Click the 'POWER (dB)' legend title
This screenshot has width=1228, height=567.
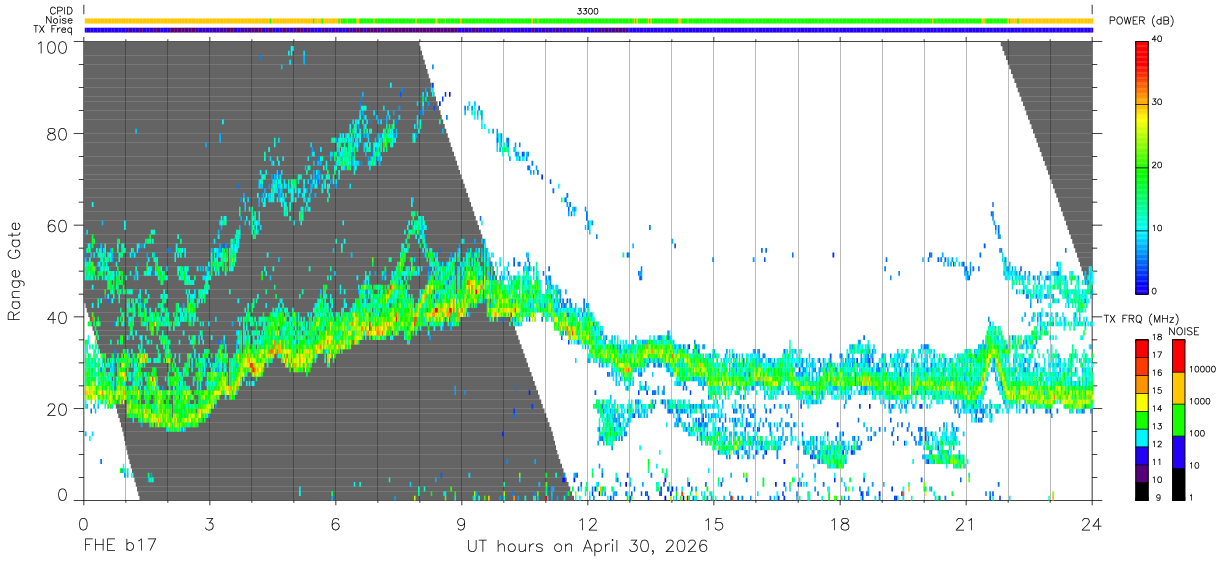[x=1141, y=21]
